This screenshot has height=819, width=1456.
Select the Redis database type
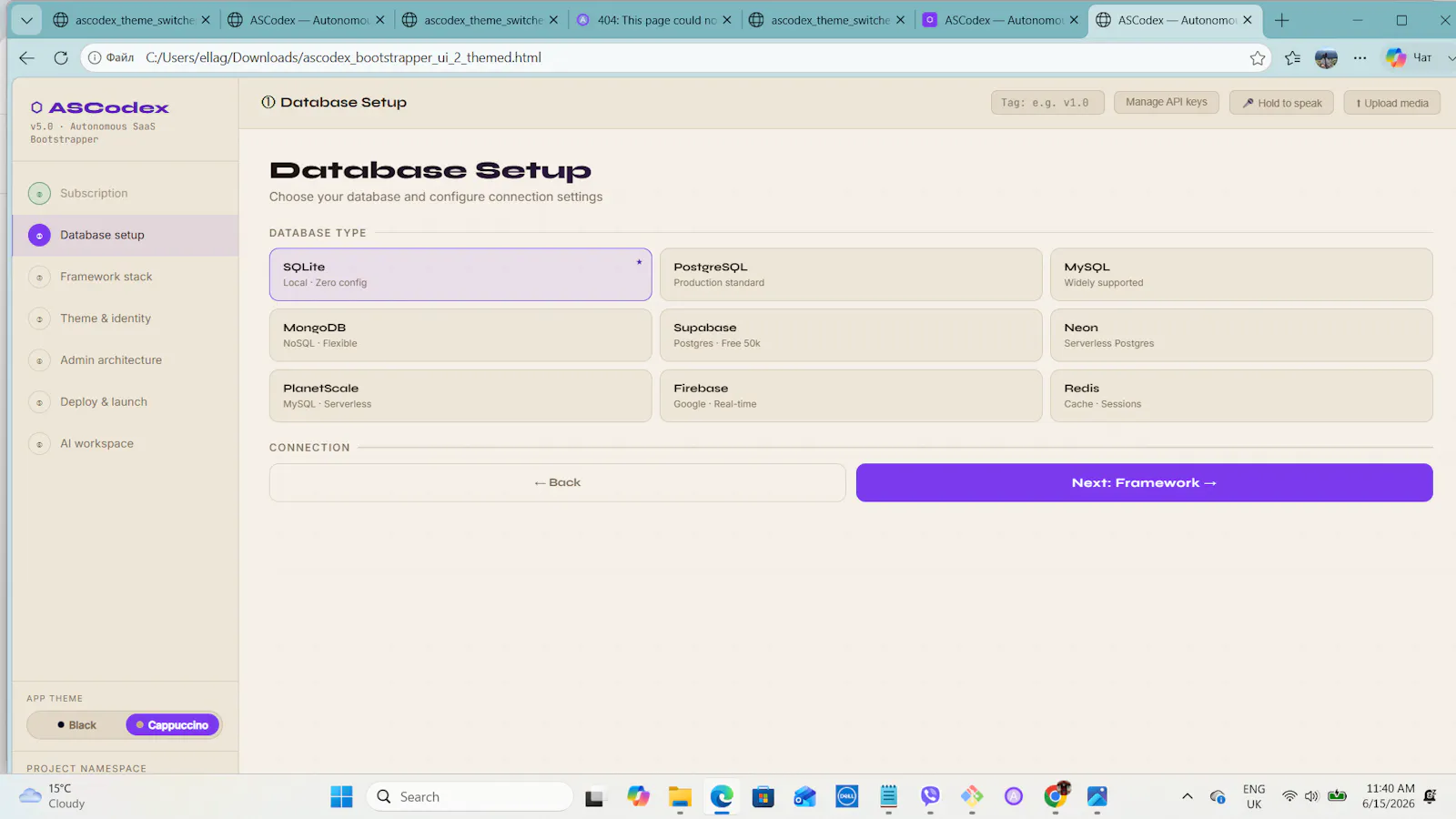[1241, 396]
